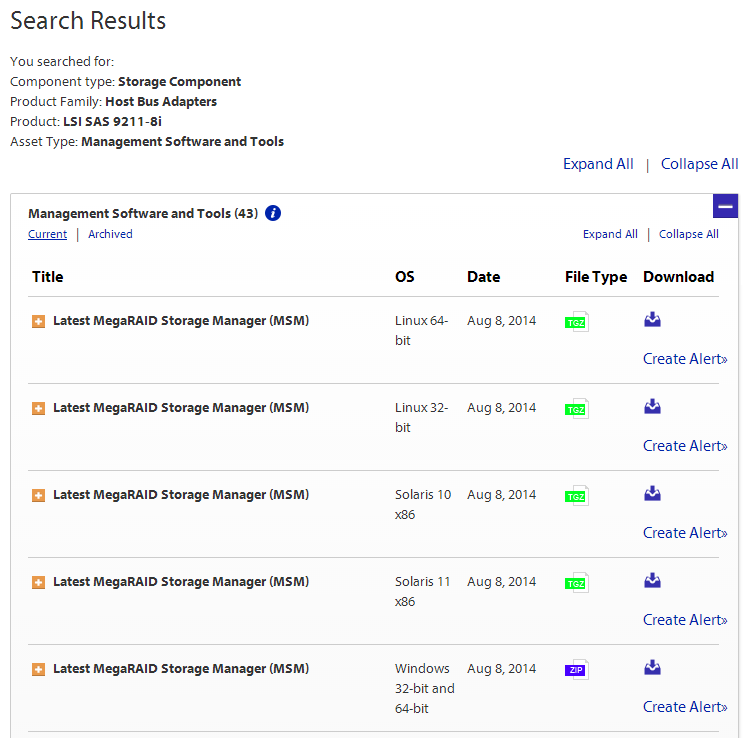Image resolution: width=749 pixels, height=738 pixels.
Task: Click TGZ file type icon for Solaris 11 x86
Action: point(577,583)
